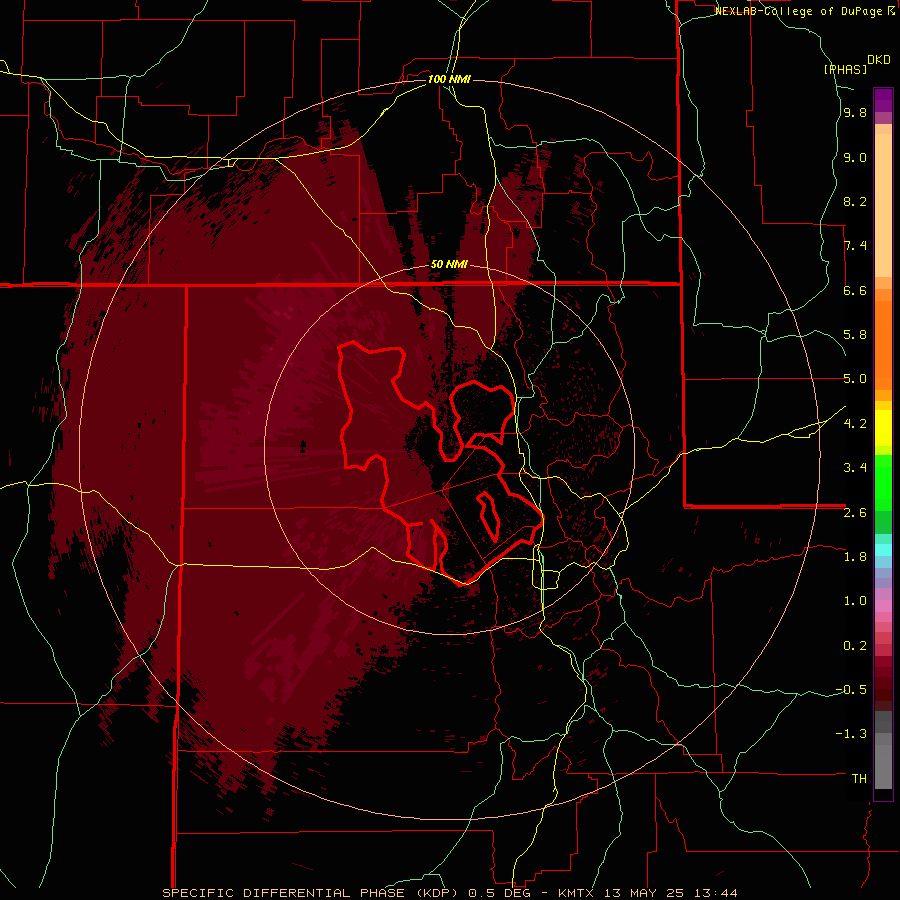The width and height of the screenshot is (900, 900).
Task: Click the -0.5 value on the color scale
Action: coord(851,690)
